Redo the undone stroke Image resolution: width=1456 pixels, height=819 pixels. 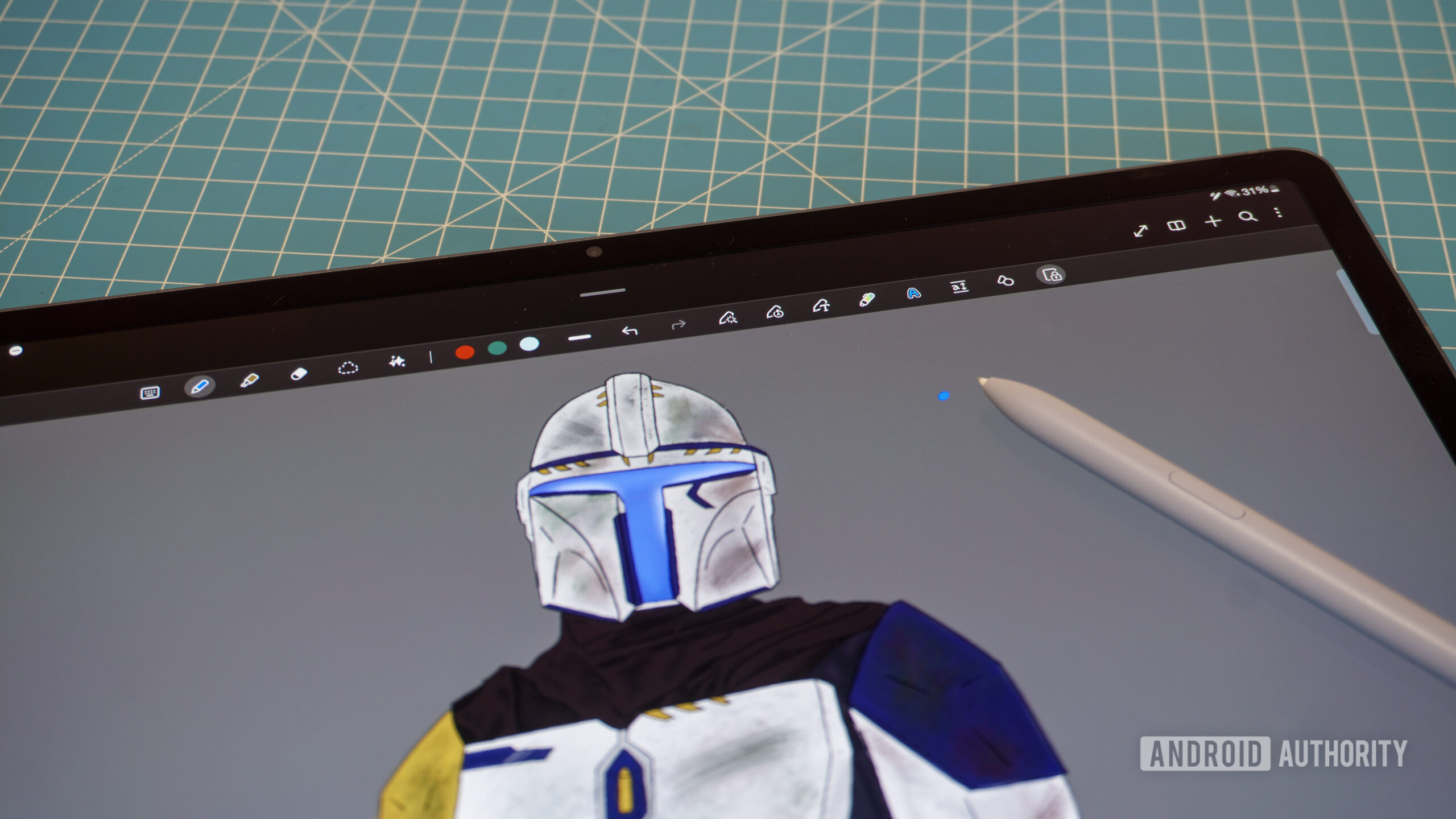(678, 325)
